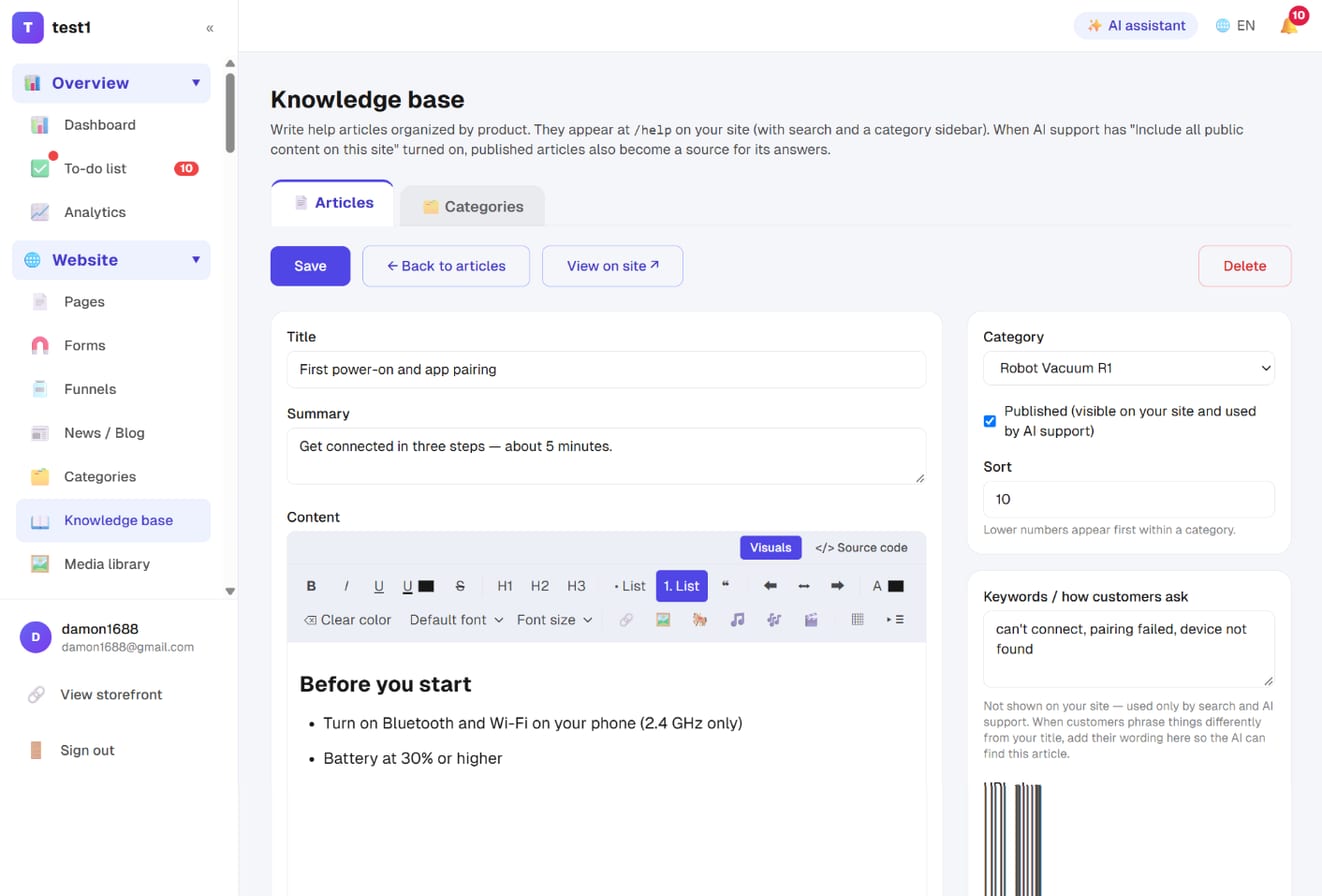Switch to the Categories tab
Image resolution: width=1322 pixels, height=896 pixels.
click(x=472, y=206)
